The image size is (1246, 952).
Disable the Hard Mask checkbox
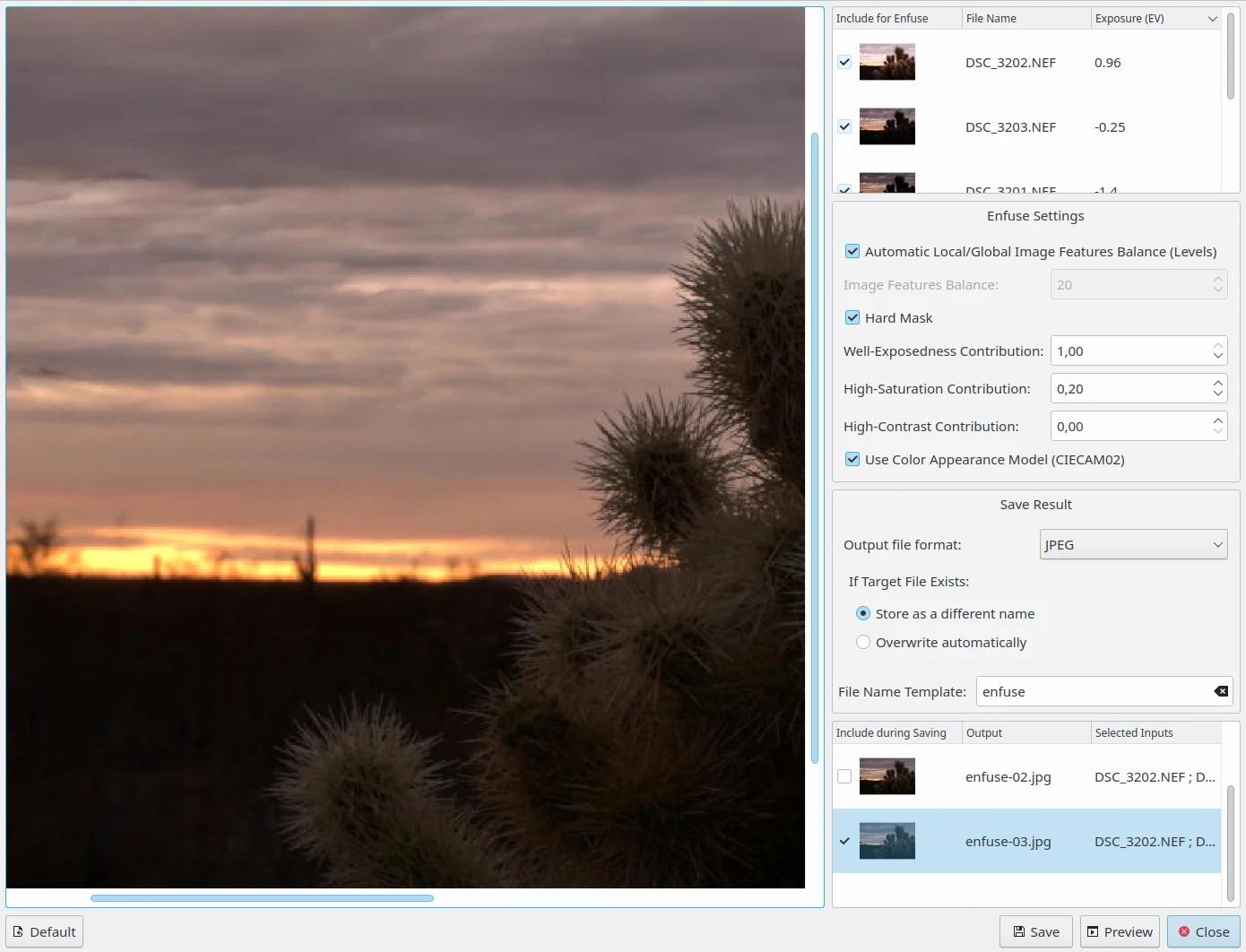pyautogui.click(x=852, y=318)
